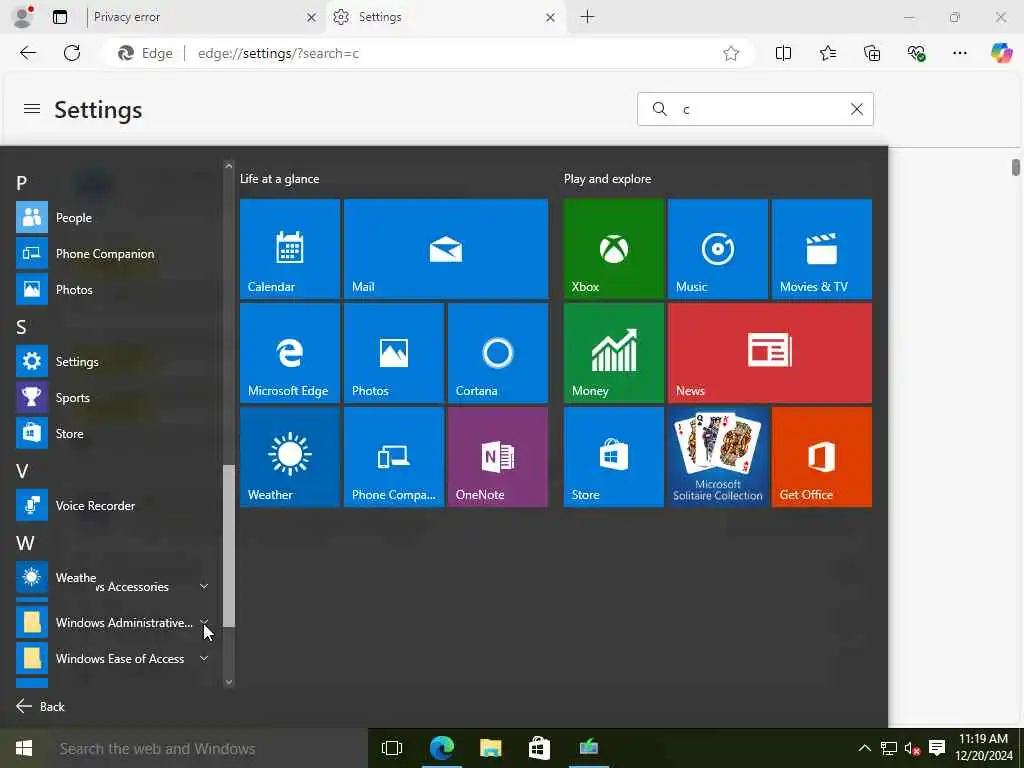Open Microsoft Solitaire Collection tile

718,457
